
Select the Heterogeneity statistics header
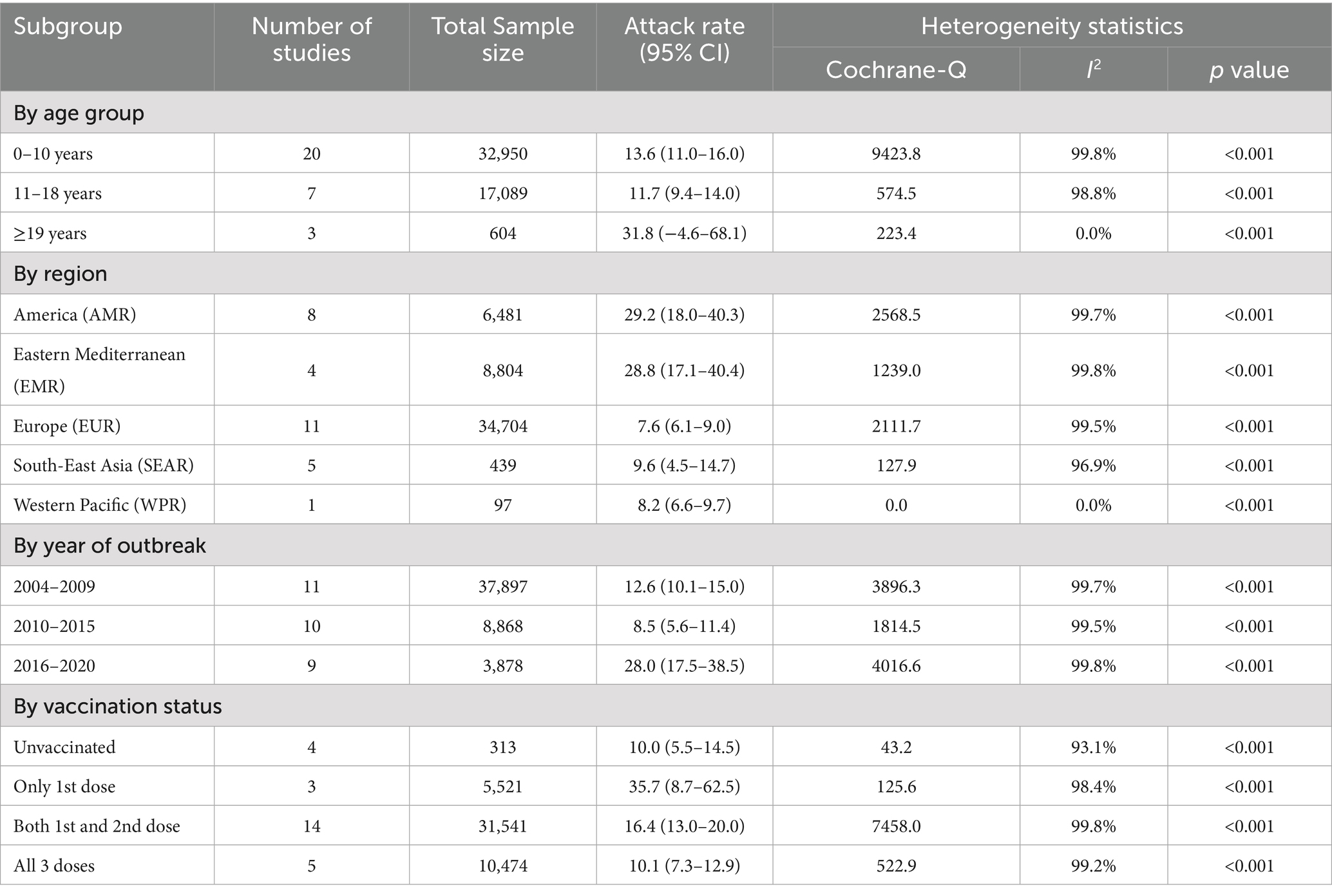coord(1051,26)
